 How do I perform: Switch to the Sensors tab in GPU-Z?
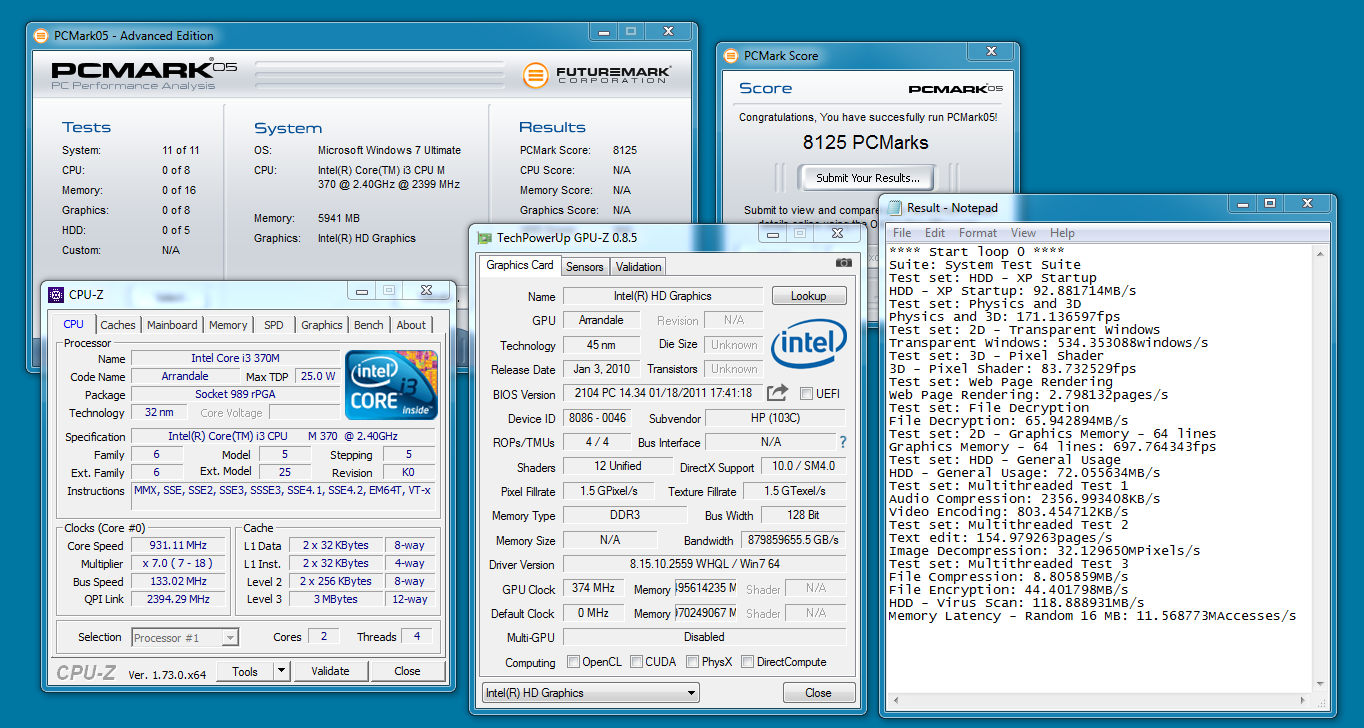pos(585,267)
